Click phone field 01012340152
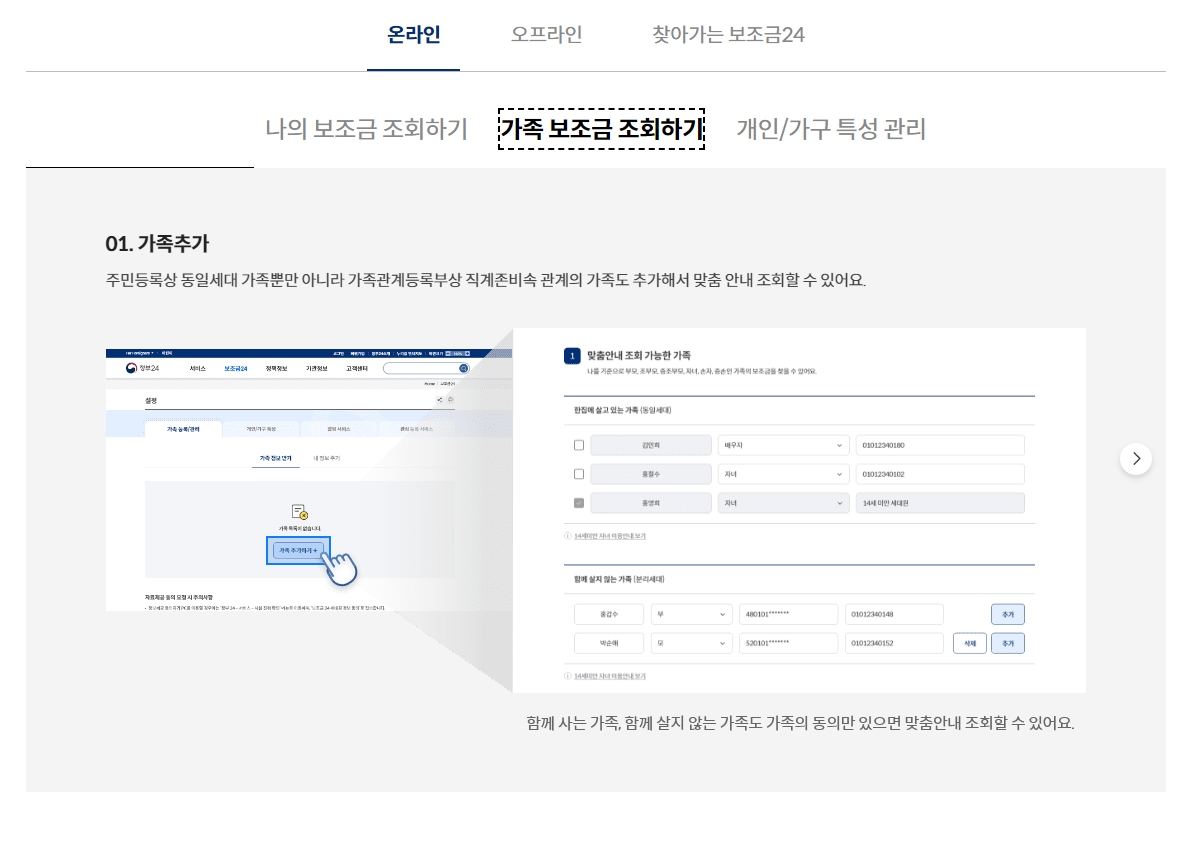 pos(894,643)
